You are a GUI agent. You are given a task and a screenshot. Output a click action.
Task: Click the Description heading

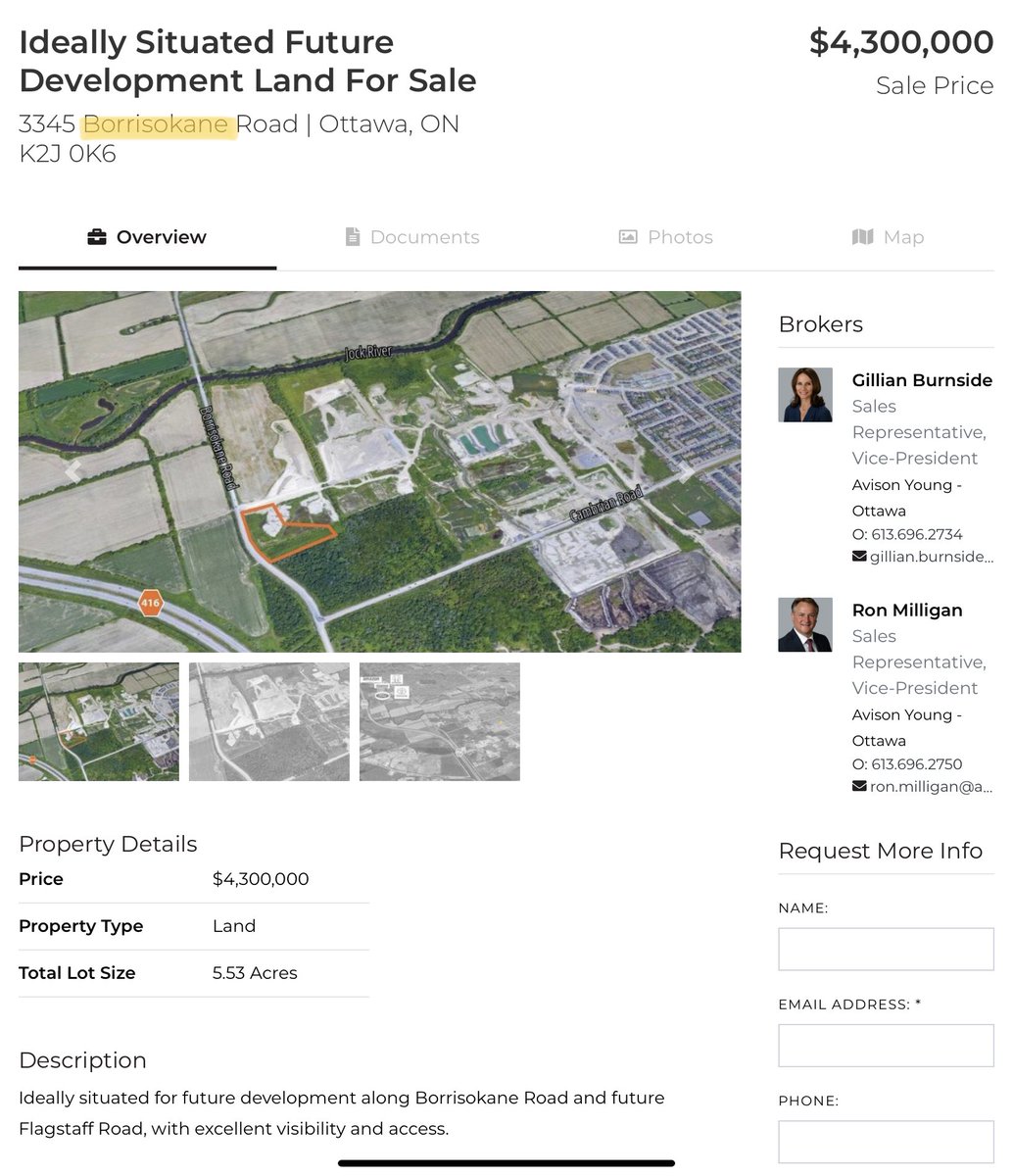tap(82, 1060)
